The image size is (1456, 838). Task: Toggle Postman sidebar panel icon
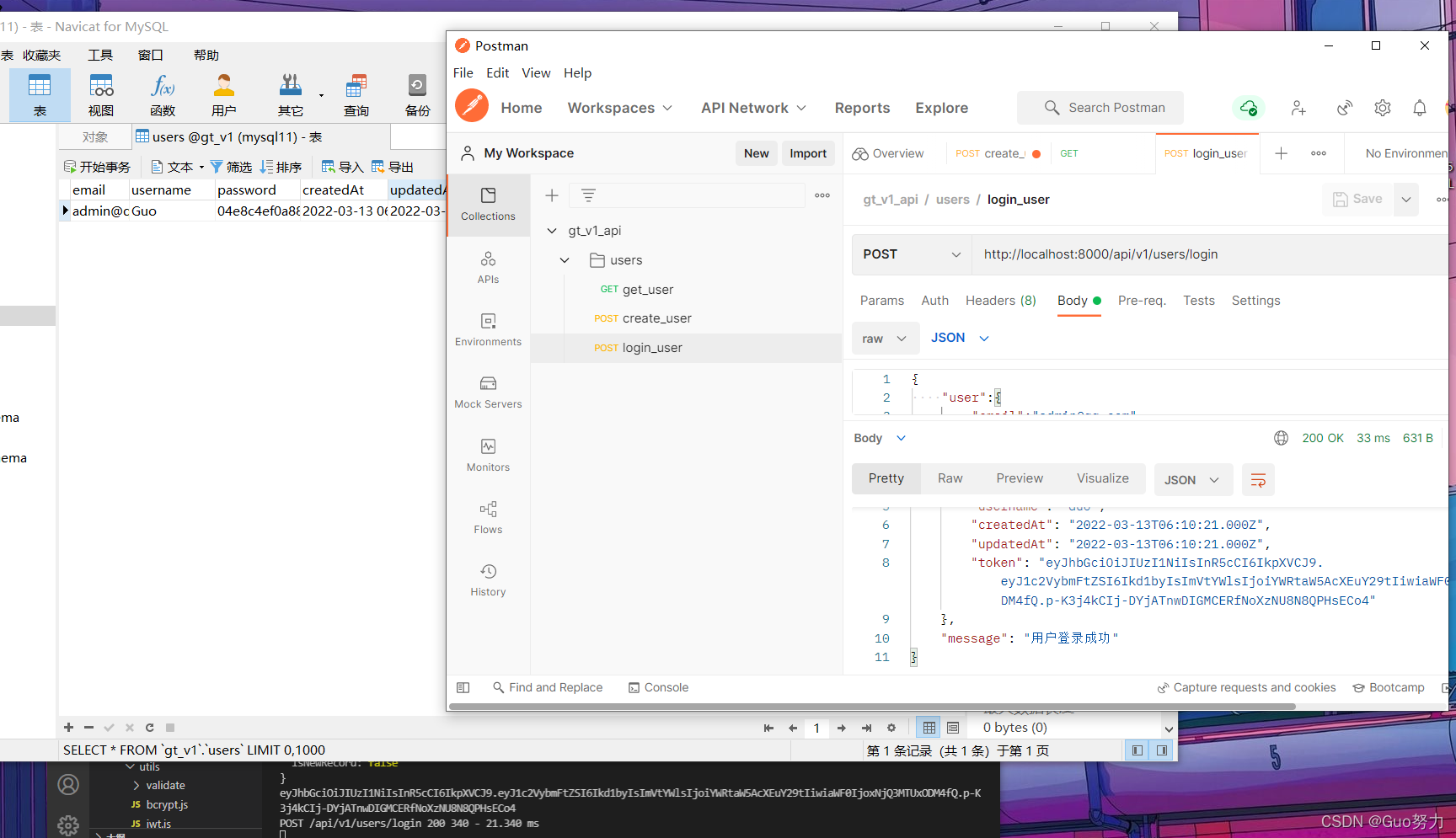463,687
